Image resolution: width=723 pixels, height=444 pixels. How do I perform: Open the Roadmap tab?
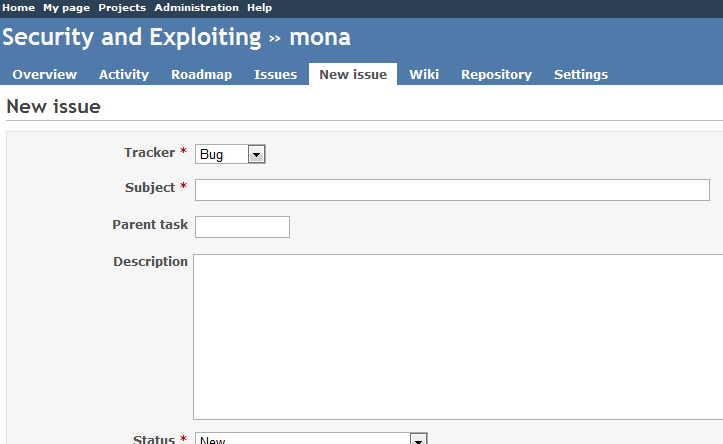[201, 74]
